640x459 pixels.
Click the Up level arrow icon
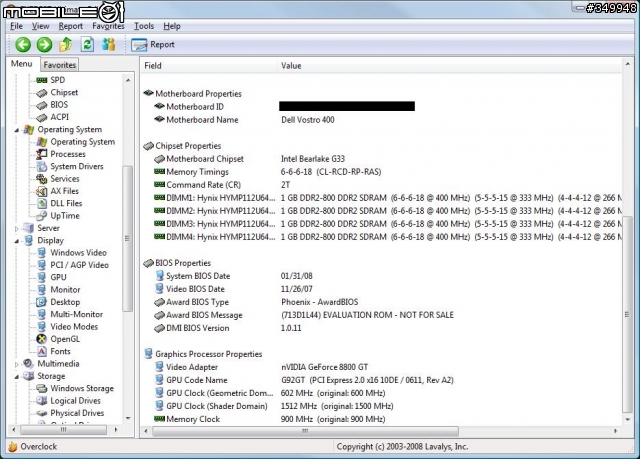(66, 44)
